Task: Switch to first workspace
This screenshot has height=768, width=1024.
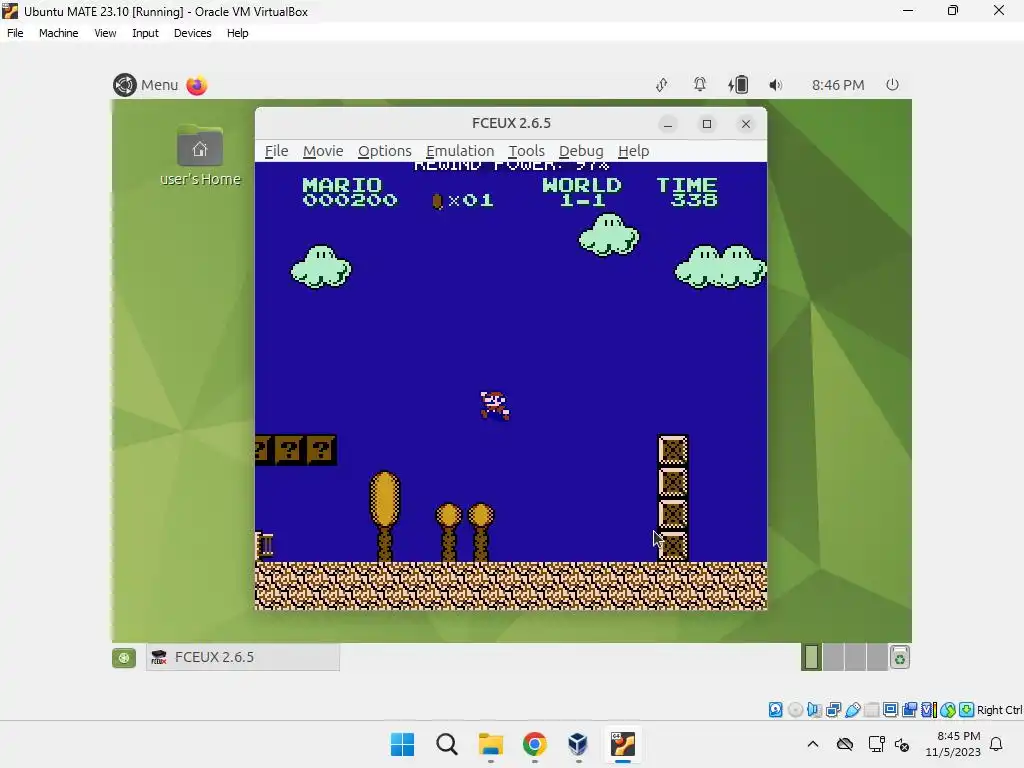Action: coord(812,657)
